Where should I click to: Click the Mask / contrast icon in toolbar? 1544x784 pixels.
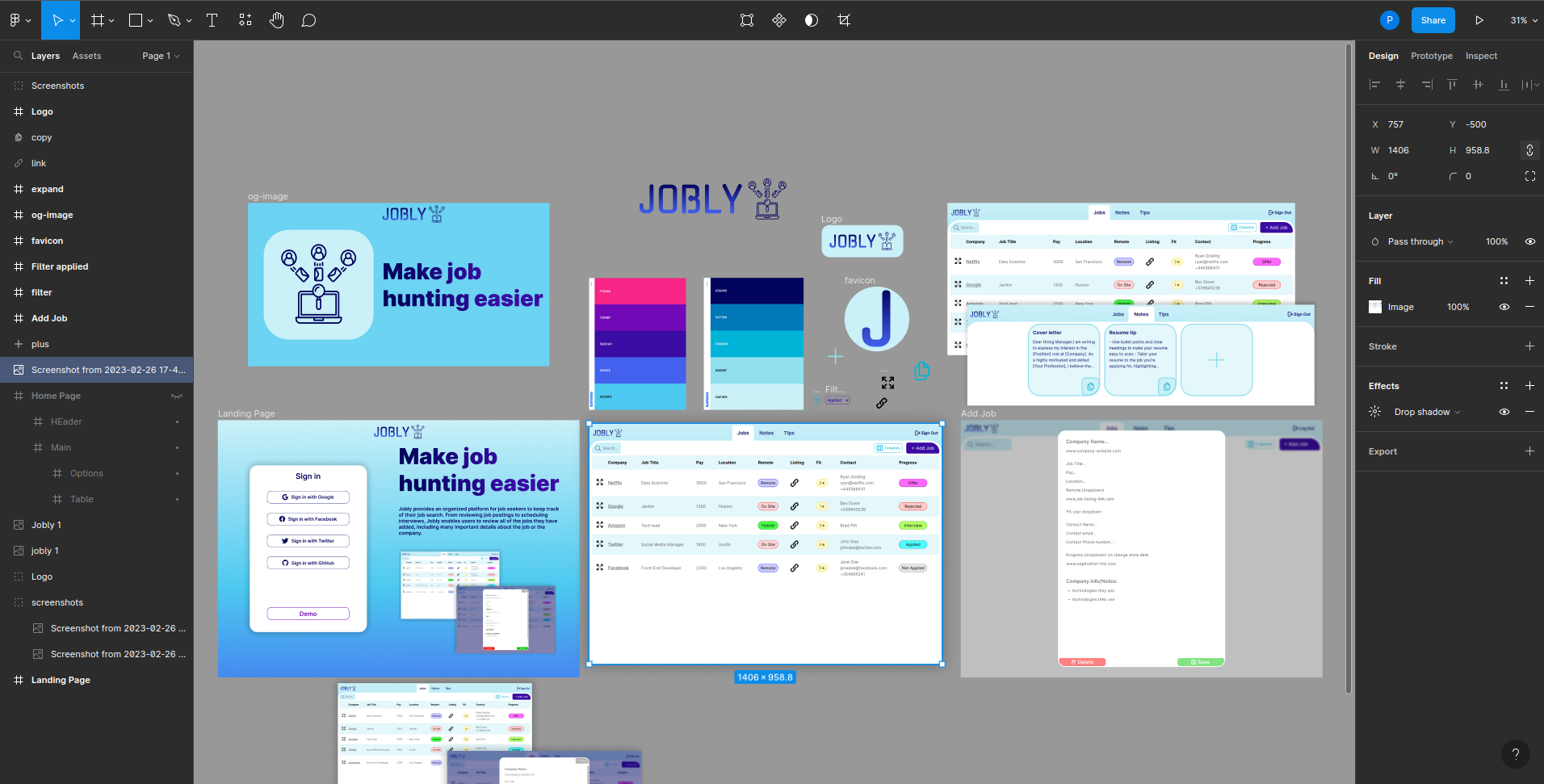812,20
